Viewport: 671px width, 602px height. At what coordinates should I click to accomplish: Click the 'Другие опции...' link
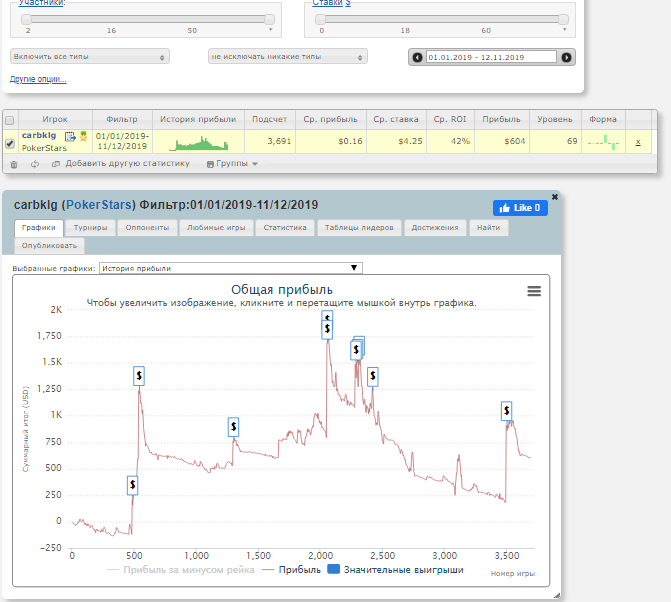tap(38, 79)
